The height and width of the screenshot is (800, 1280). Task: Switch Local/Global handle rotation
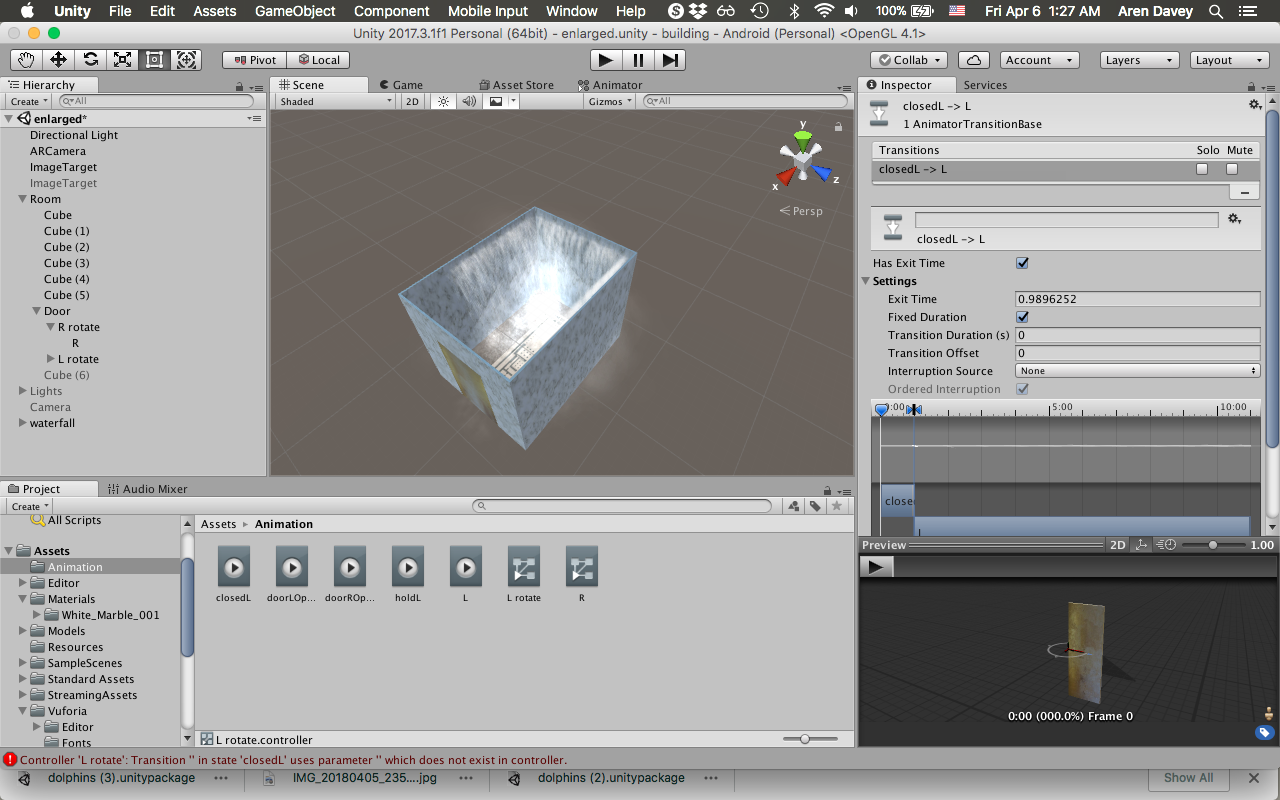318,60
